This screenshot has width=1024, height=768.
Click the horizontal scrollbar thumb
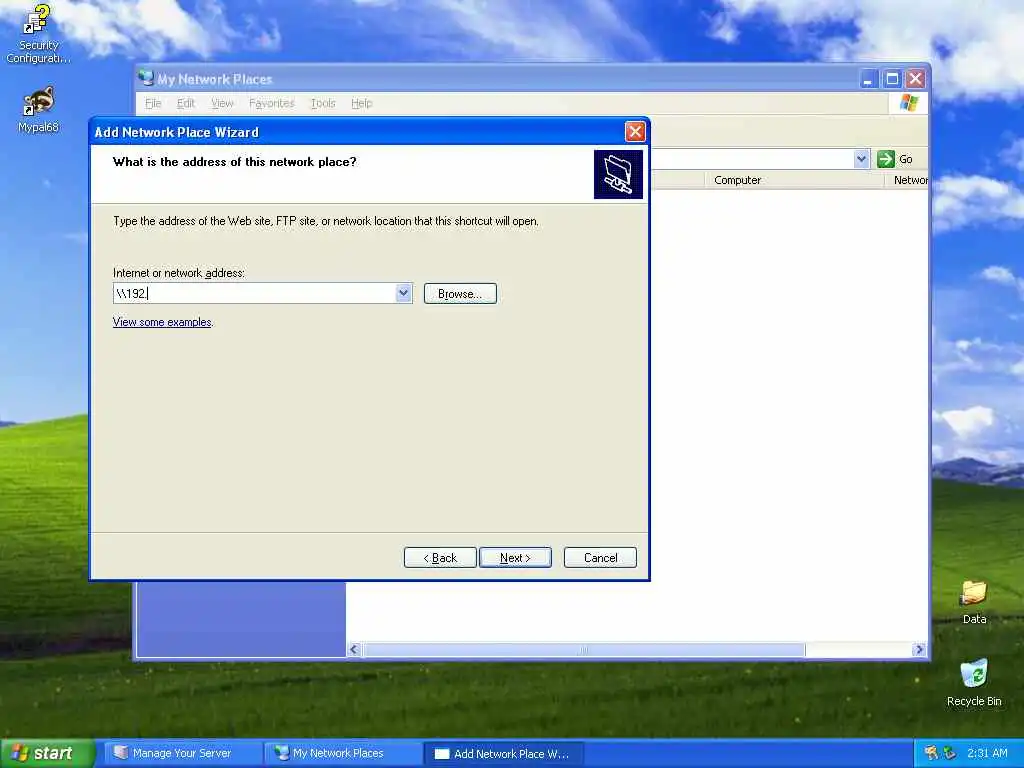point(584,650)
